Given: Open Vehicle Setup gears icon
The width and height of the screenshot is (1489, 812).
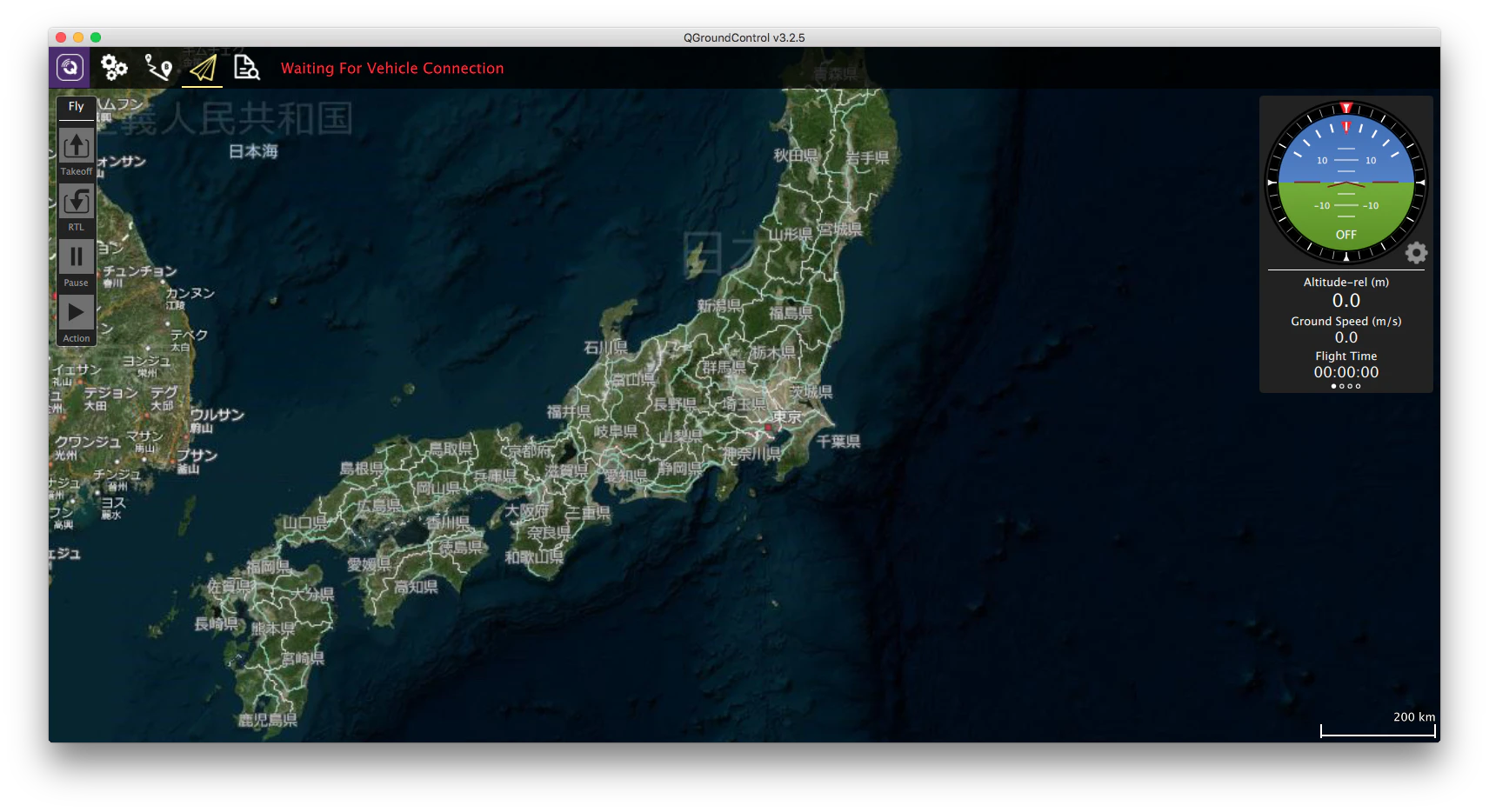Looking at the screenshot, I should [114, 67].
